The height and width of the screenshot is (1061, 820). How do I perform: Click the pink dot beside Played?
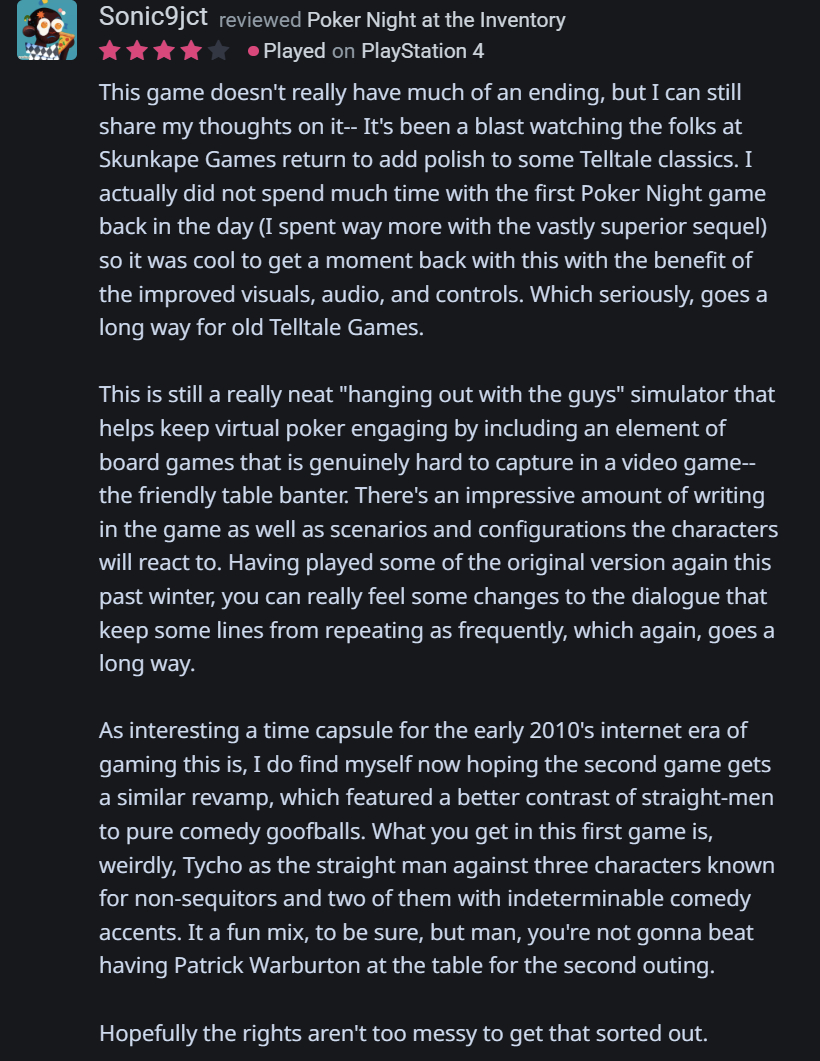tap(253, 51)
